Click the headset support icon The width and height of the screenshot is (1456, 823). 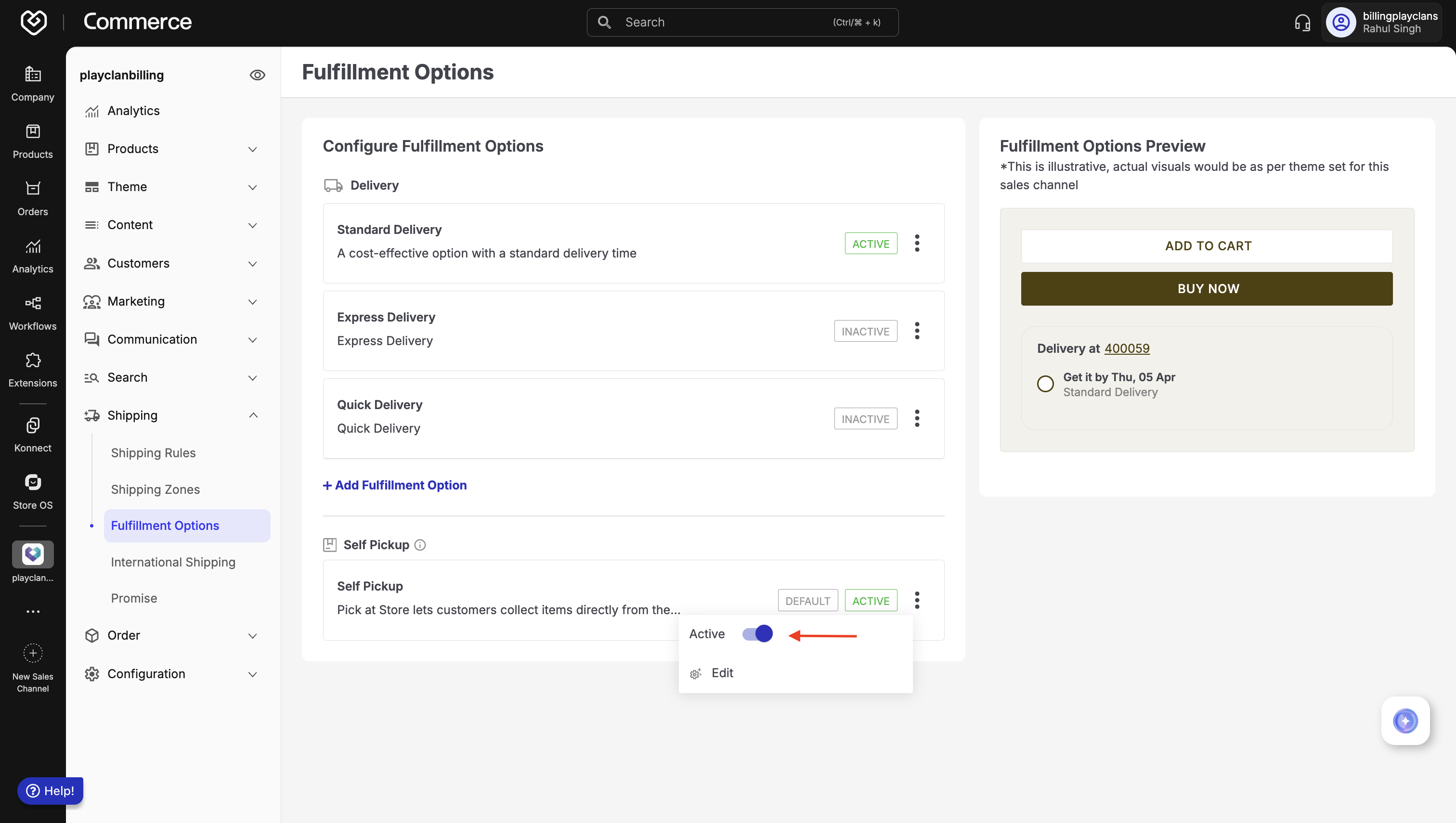tap(1302, 23)
